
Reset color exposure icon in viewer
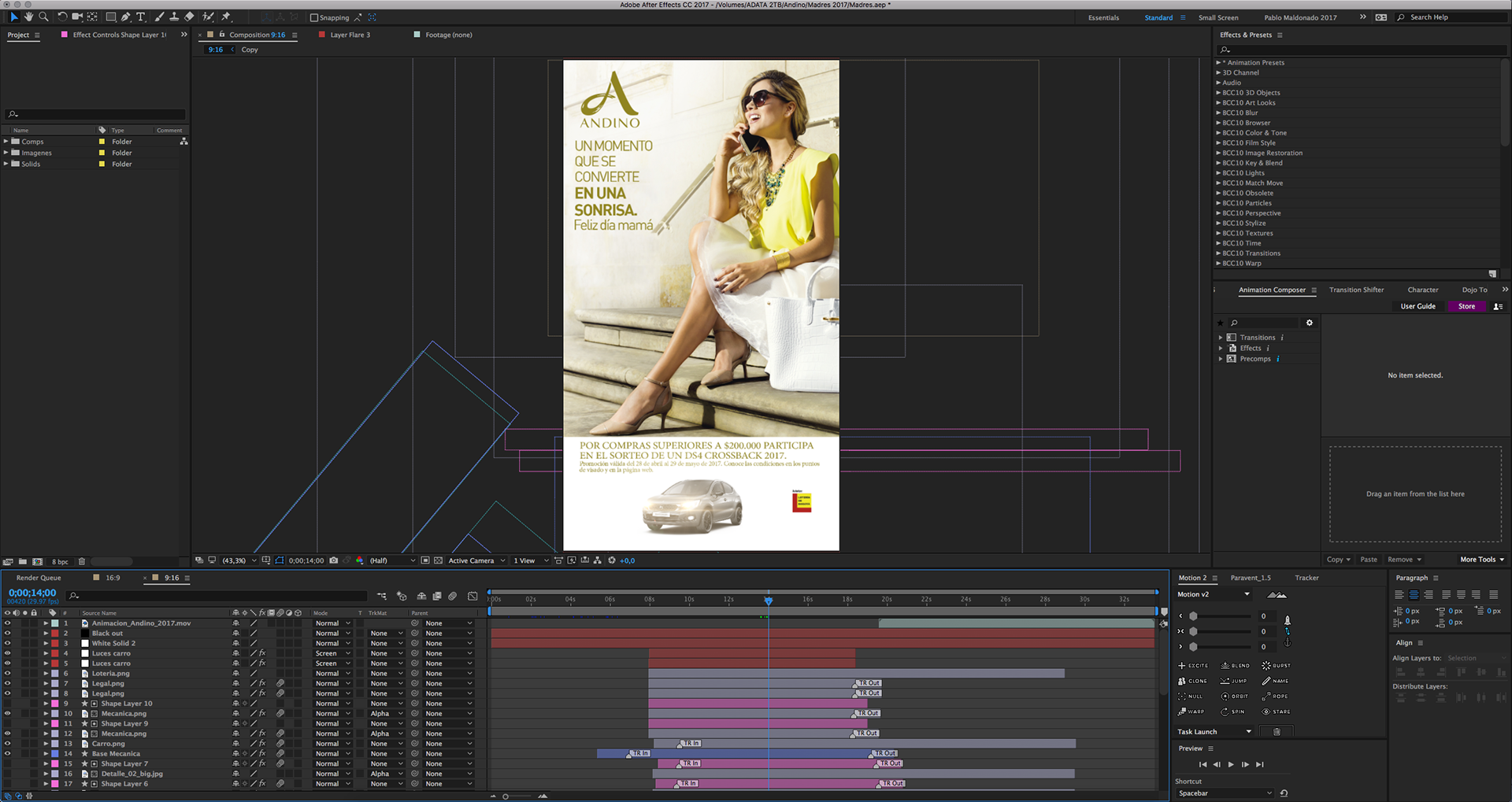pyautogui.click(x=612, y=560)
